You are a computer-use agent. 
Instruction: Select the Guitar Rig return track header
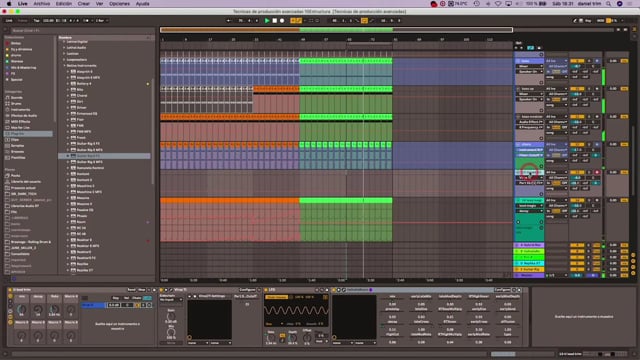[x=529, y=269]
